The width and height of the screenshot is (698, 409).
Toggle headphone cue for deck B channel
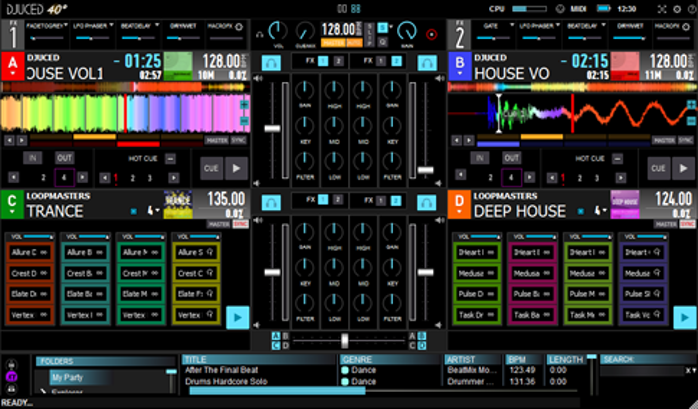pos(424,63)
